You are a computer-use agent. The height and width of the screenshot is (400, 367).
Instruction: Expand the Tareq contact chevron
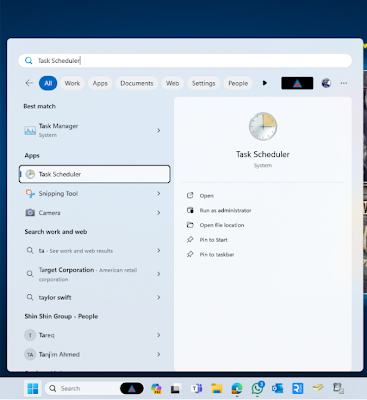click(159, 335)
